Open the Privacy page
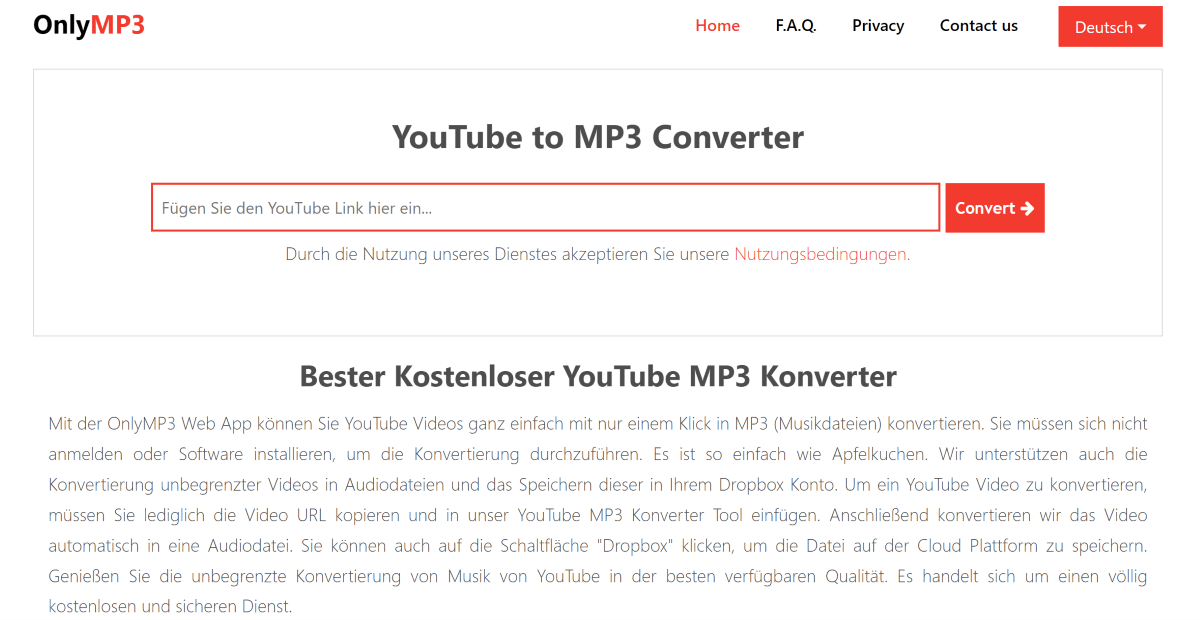1200x620 pixels. point(878,26)
